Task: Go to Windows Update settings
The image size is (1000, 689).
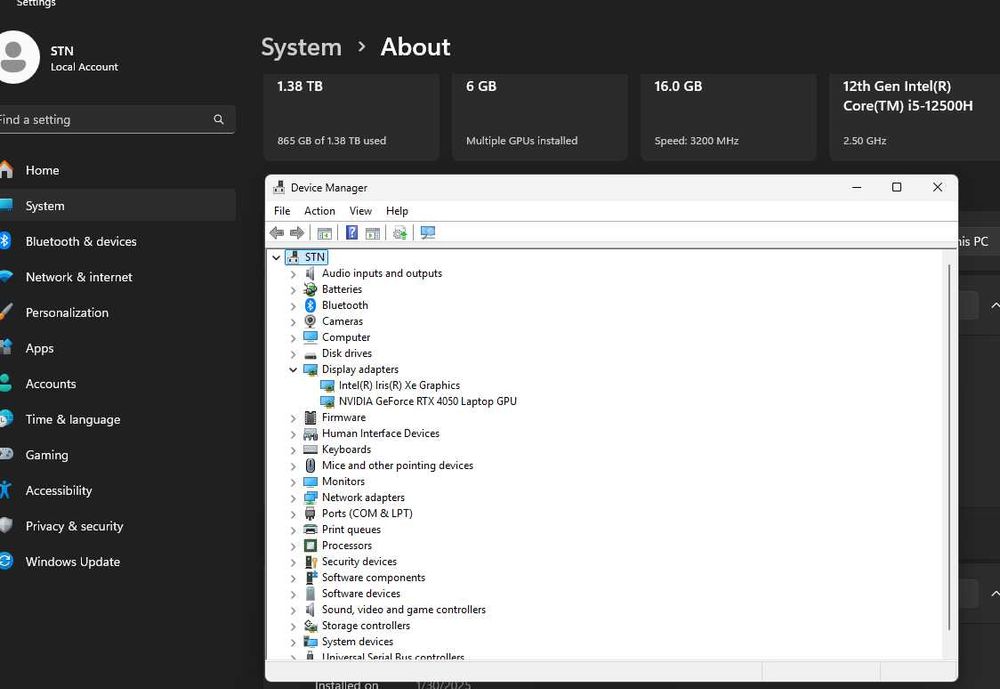Action: pos(72,562)
